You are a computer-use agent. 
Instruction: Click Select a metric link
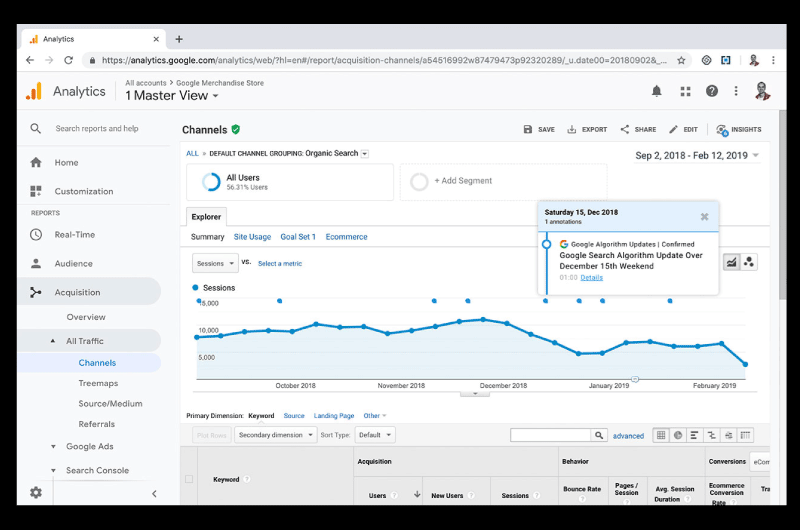[x=280, y=264]
